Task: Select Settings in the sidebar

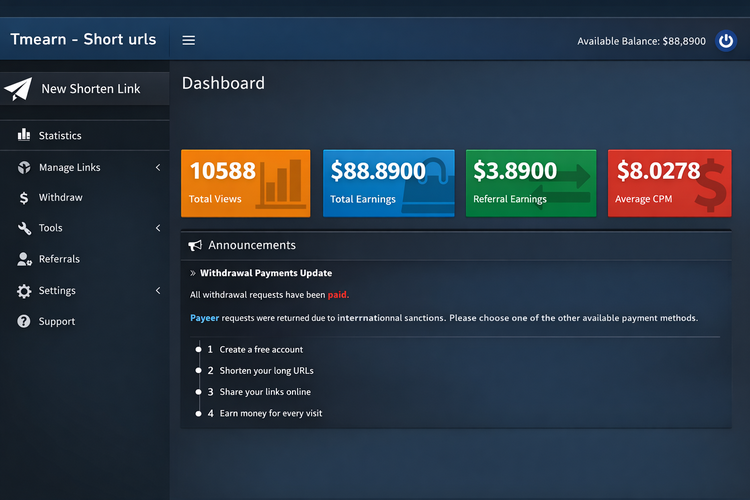Action: click(85, 290)
